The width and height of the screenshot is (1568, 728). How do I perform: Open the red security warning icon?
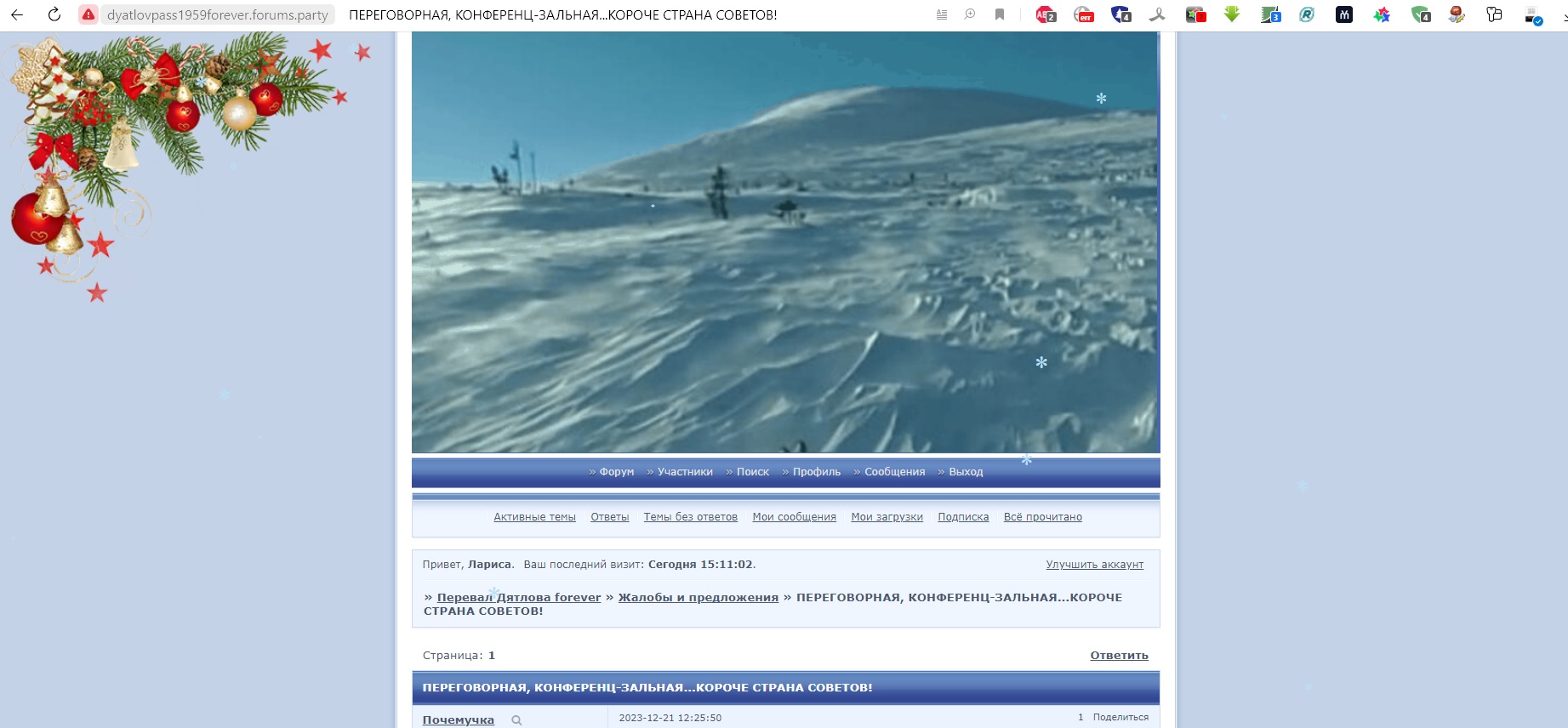[88, 14]
